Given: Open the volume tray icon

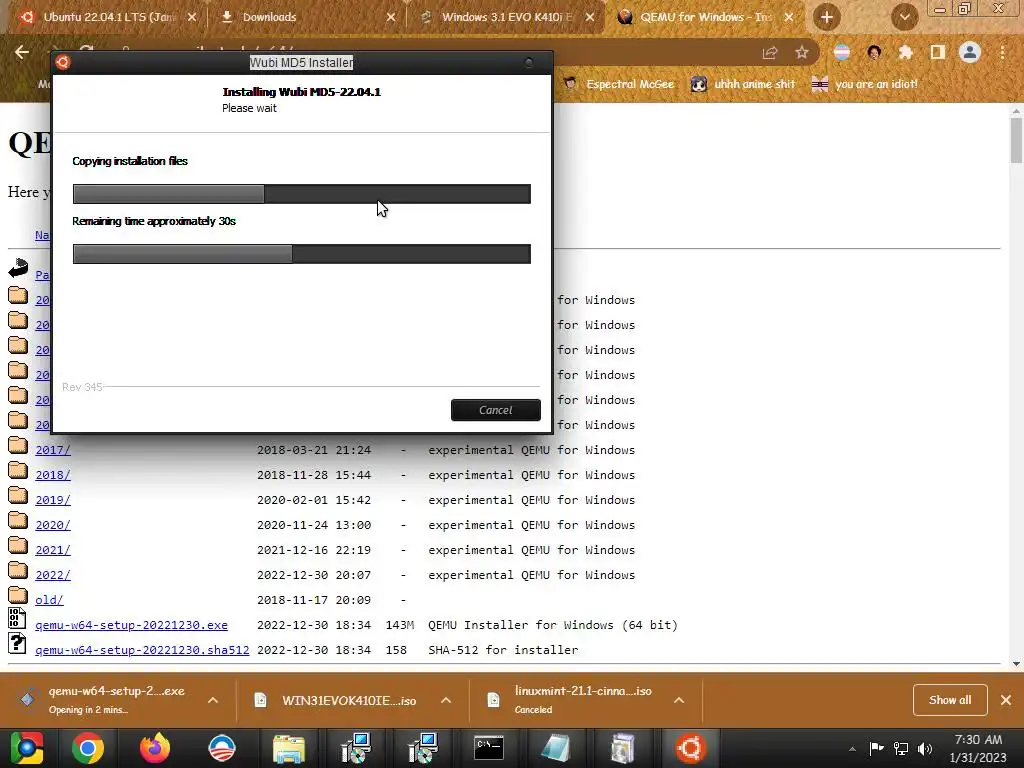Looking at the screenshot, I should point(925,748).
